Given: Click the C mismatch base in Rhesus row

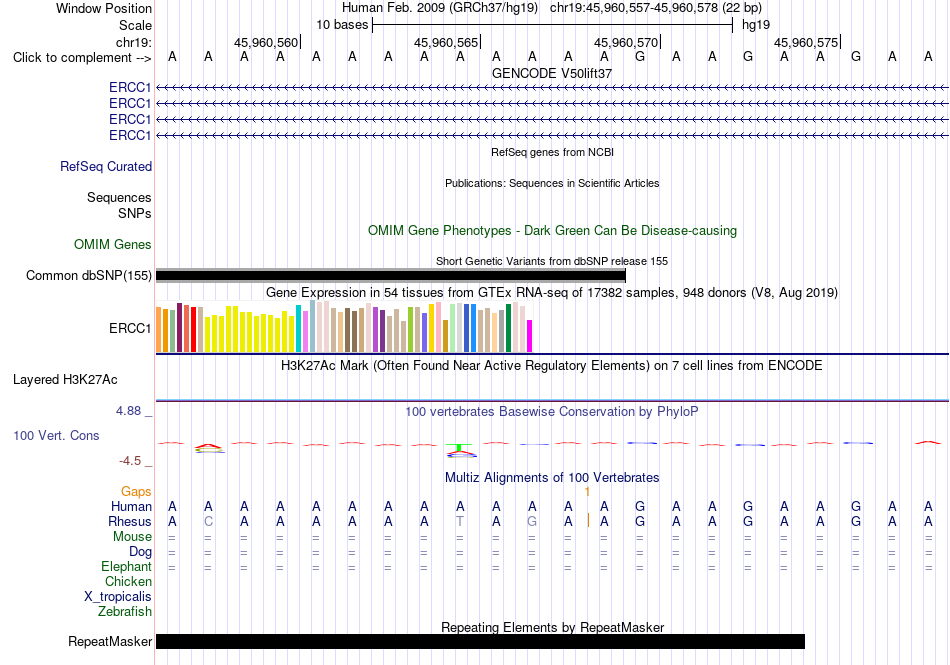Looking at the screenshot, I should click(x=208, y=521).
